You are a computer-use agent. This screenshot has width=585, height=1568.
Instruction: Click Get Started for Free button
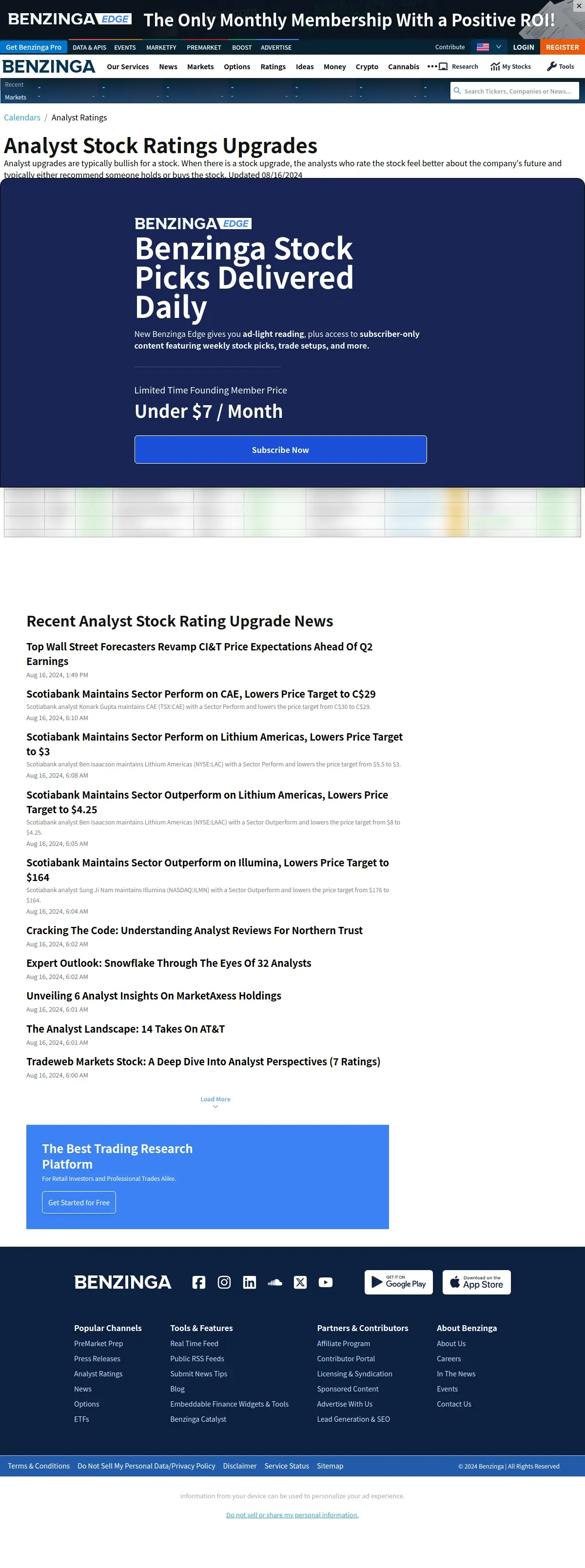pyautogui.click(x=78, y=1202)
